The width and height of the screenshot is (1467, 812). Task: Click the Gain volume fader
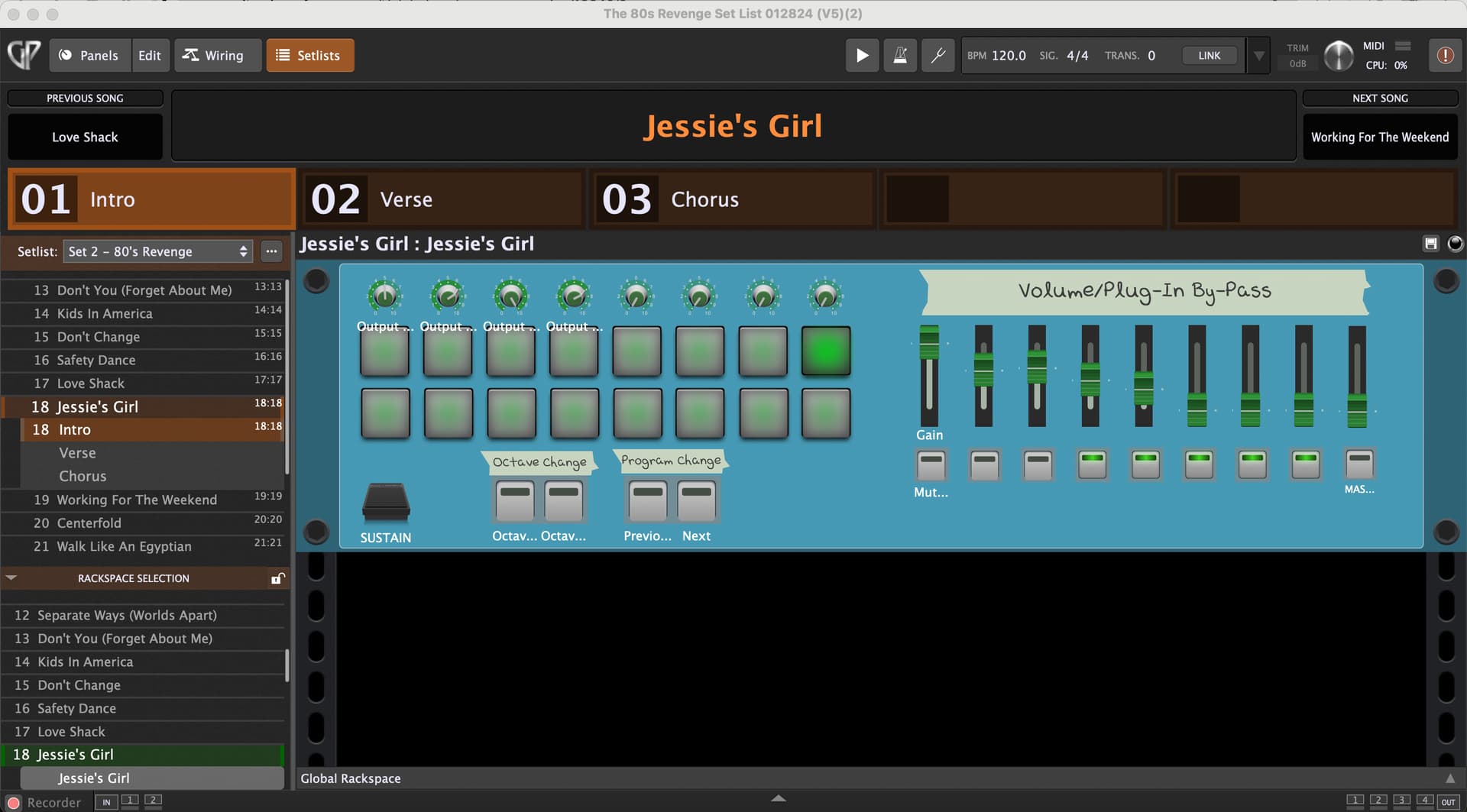coord(929,342)
